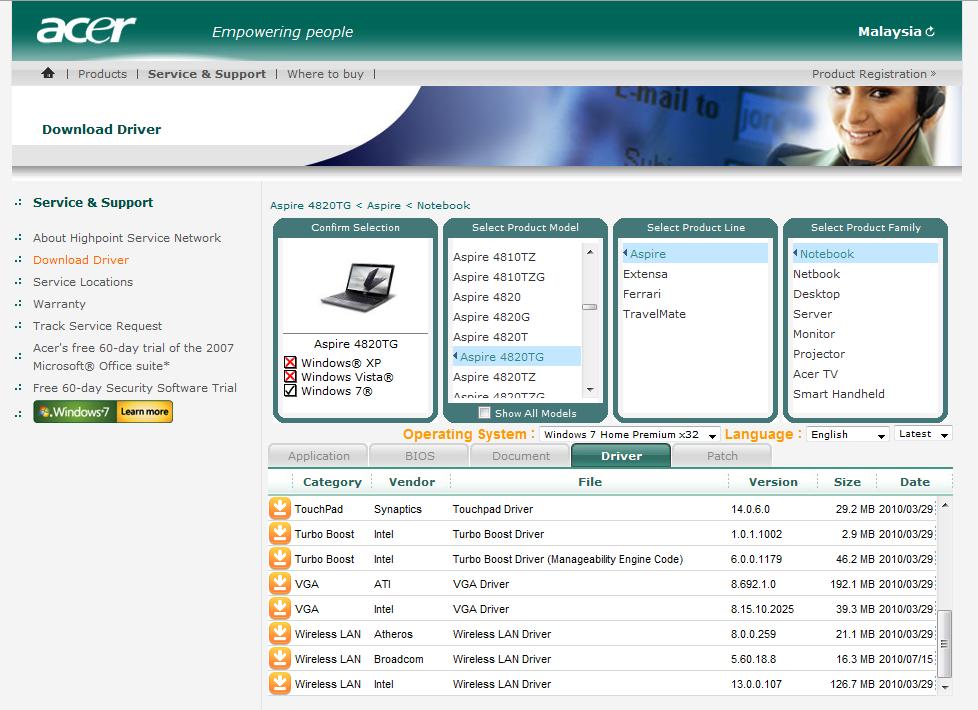Select Smart Handheld product family

point(838,394)
